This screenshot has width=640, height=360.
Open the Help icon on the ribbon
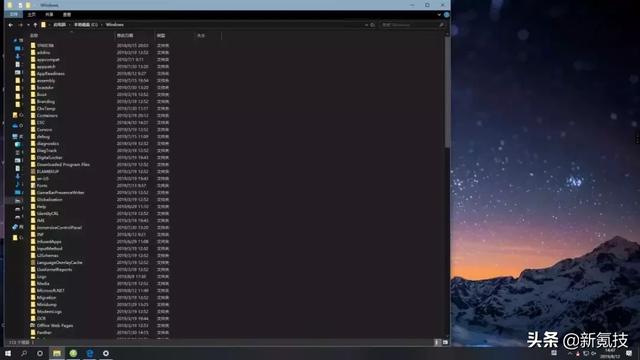(x=447, y=15)
